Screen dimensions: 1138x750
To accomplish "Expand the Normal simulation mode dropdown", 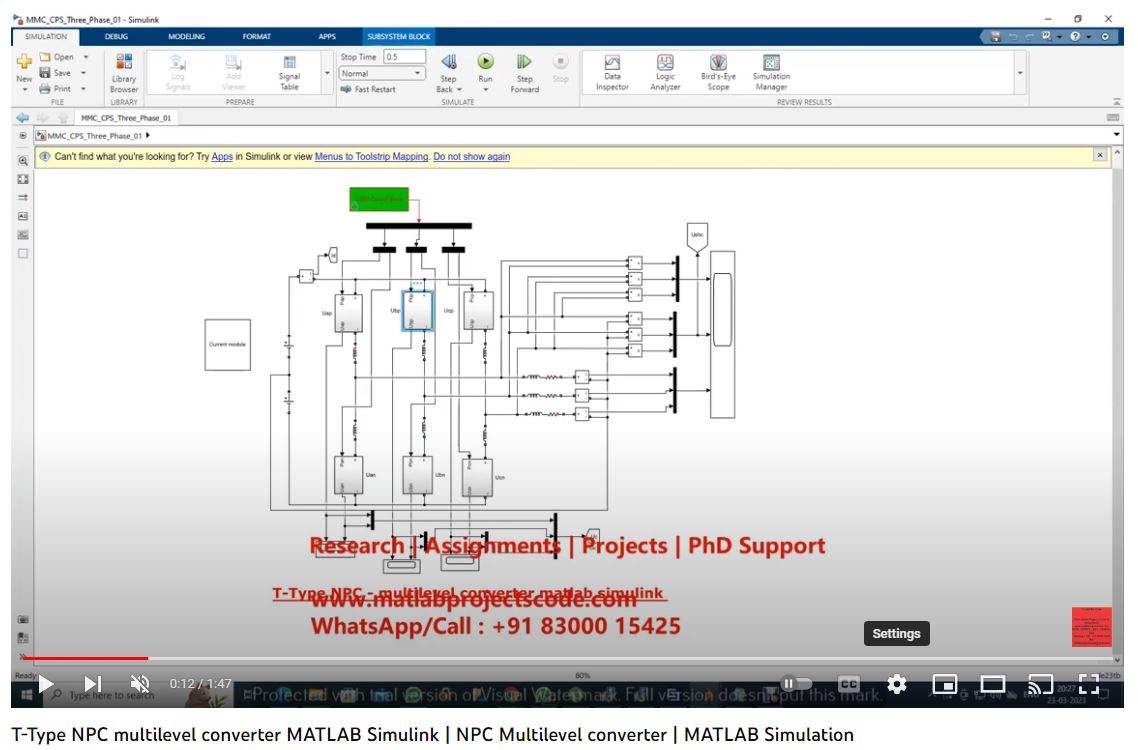I will point(418,74).
